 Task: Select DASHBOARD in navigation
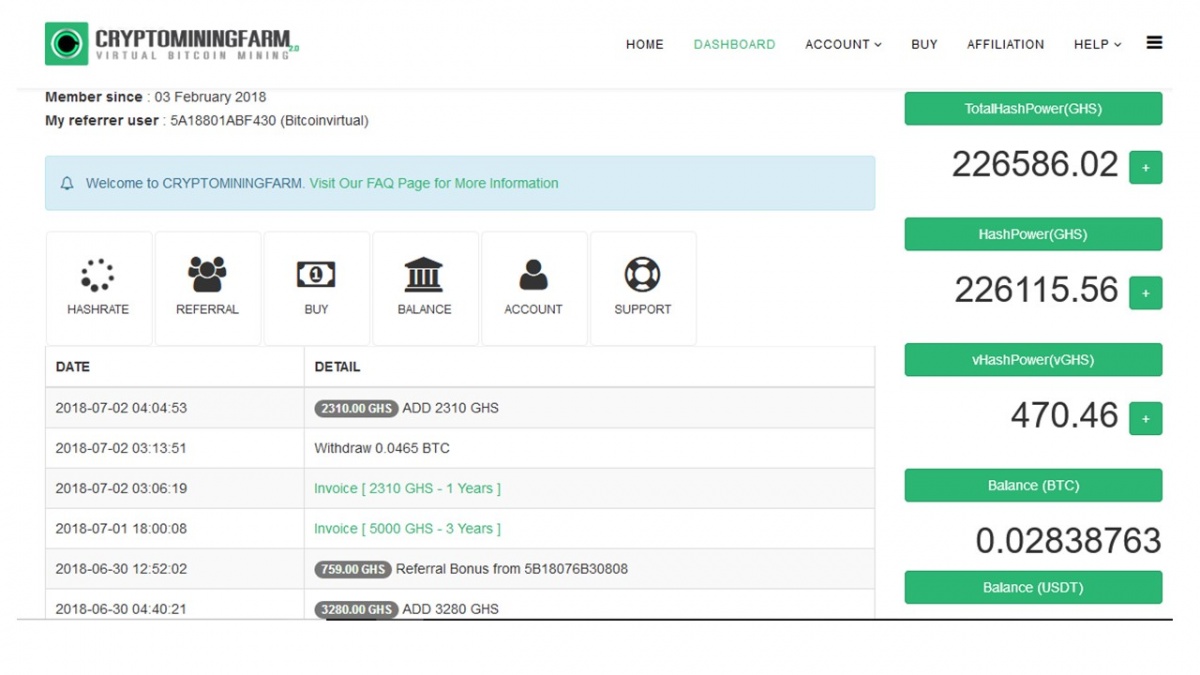click(735, 44)
